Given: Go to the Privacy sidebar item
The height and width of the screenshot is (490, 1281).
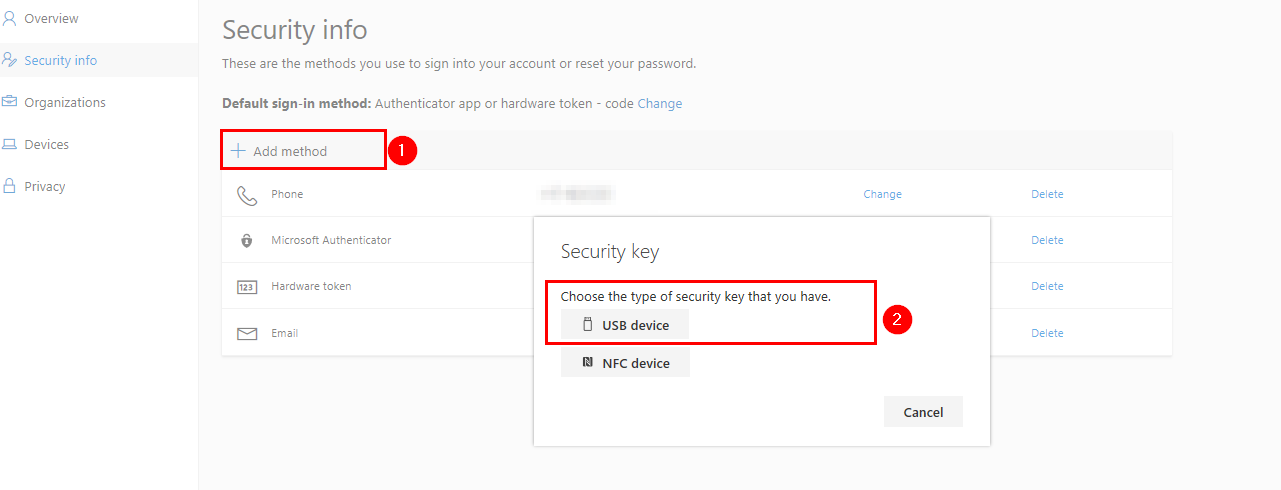Looking at the screenshot, I should [x=44, y=186].
